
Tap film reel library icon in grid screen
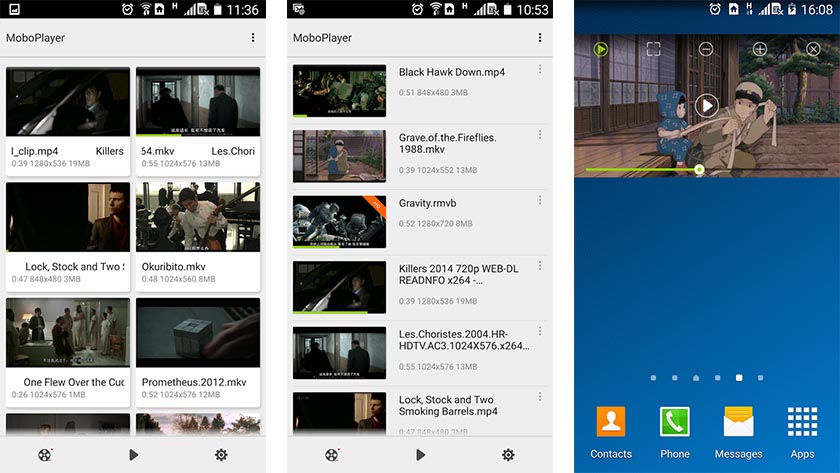tap(45, 455)
